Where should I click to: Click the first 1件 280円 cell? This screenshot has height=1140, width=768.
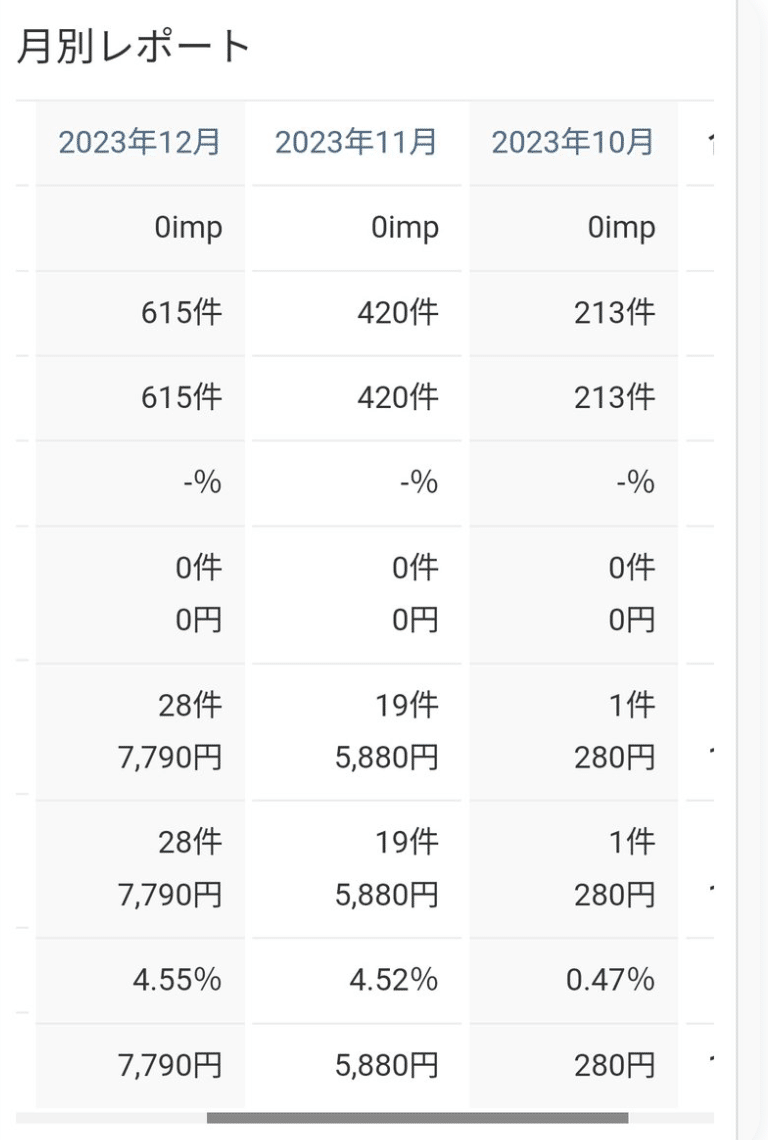click(574, 731)
